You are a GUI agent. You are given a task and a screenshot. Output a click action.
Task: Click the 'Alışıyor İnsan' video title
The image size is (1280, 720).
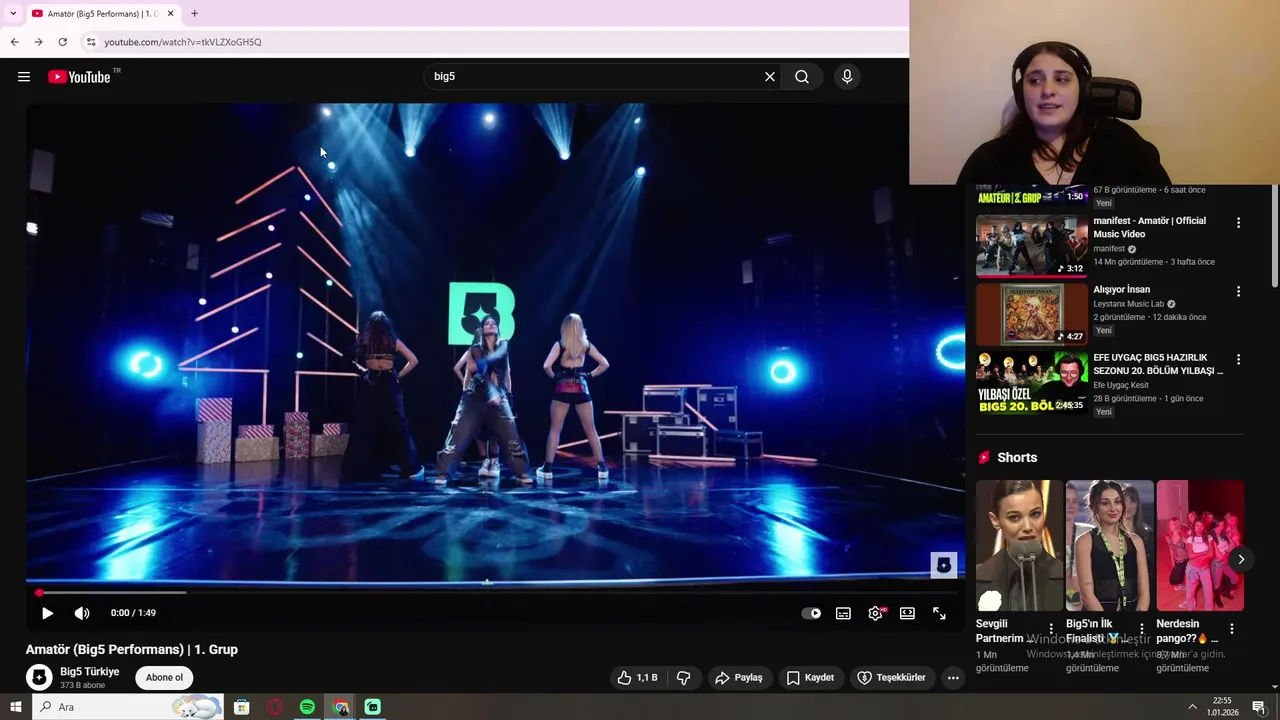tap(1121, 290)
